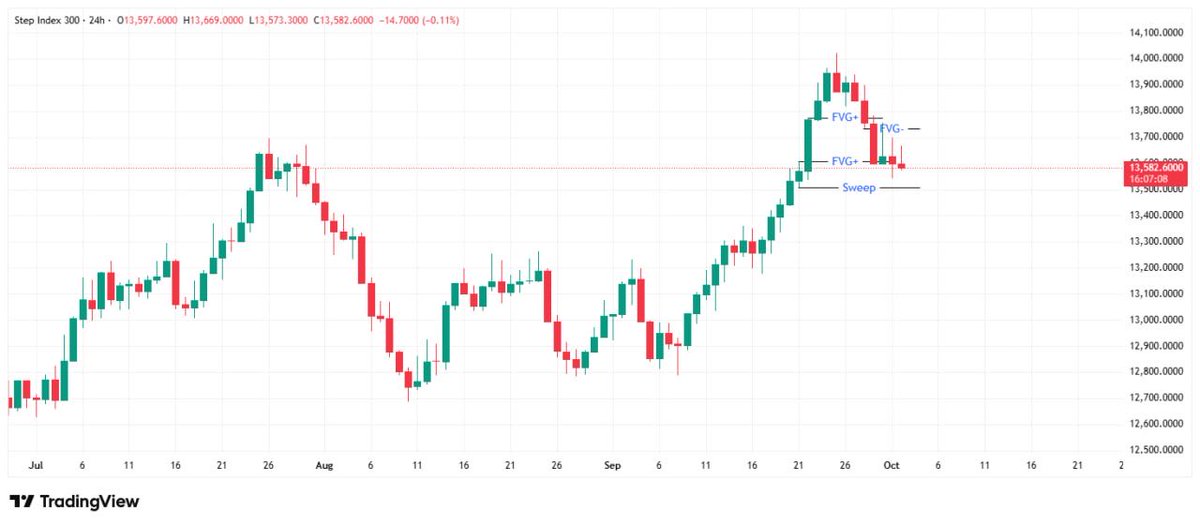Click the 12,900.0000 price axis label

pos(1157,346)
